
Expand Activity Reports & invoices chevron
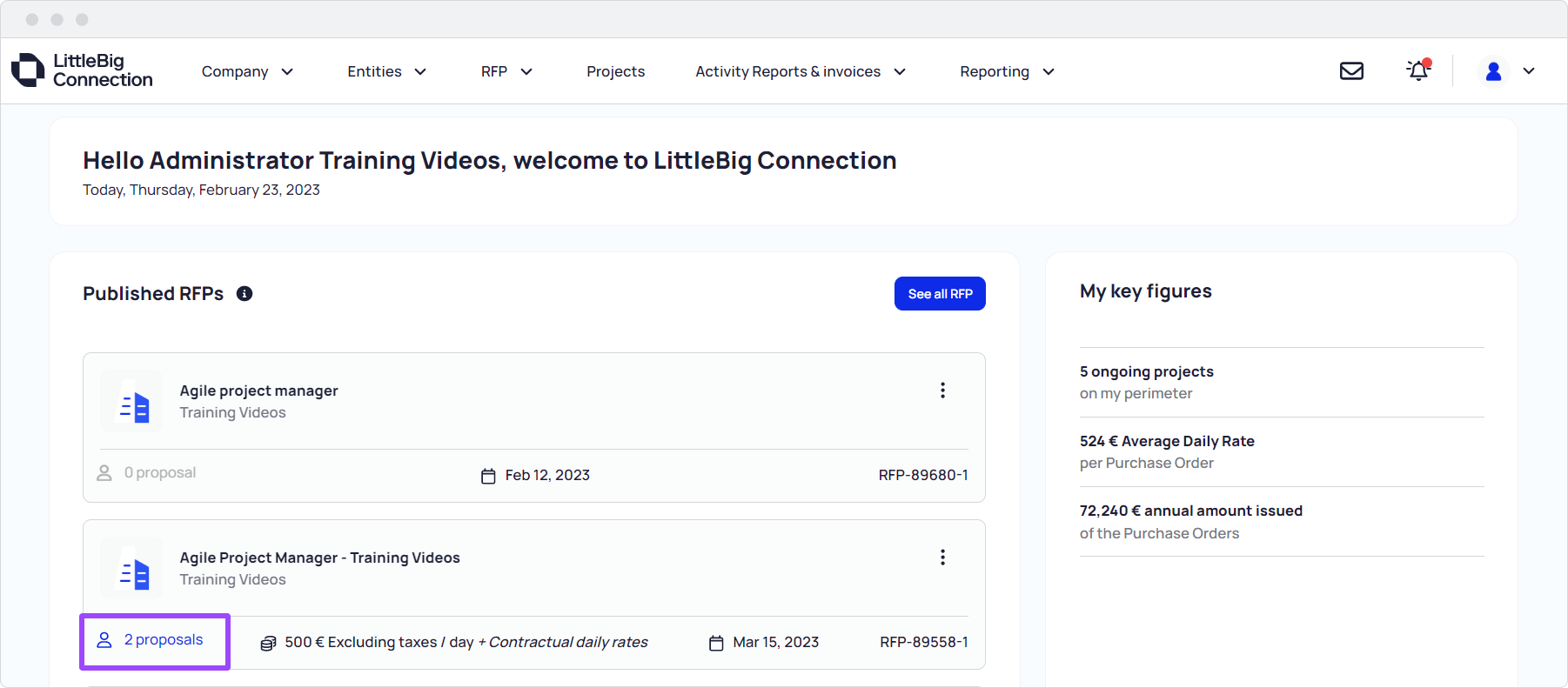900,72
